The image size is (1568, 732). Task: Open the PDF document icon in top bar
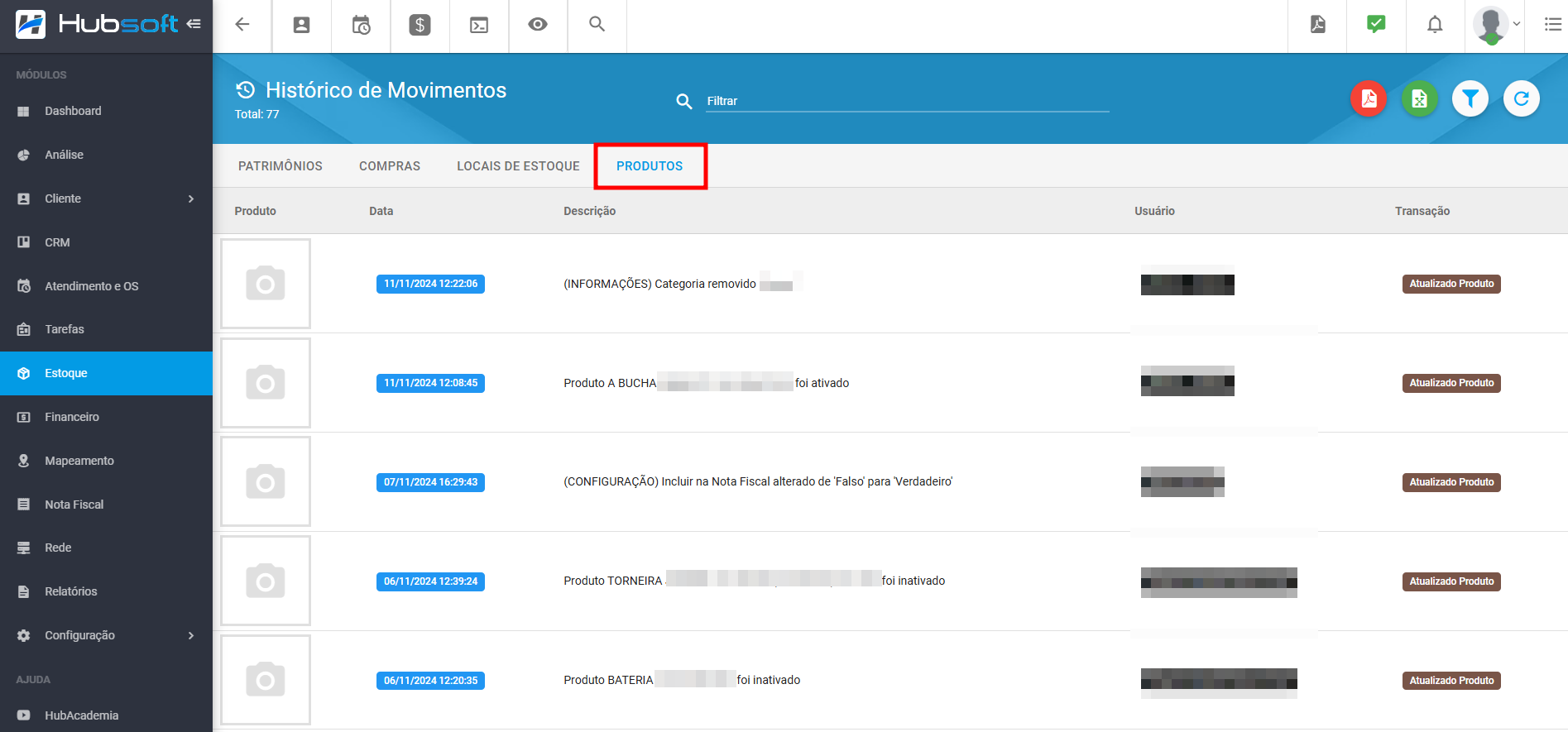pyautogui.click(x=1318, y=25)
